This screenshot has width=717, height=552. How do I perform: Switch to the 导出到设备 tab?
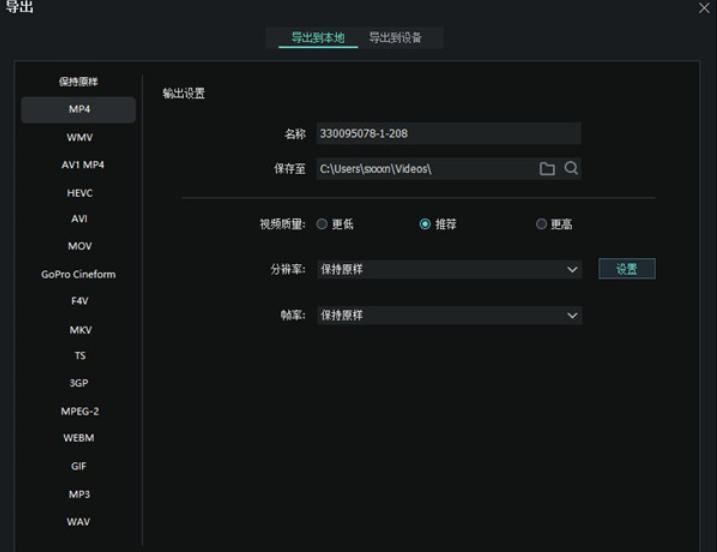click(x=396, y=38)
